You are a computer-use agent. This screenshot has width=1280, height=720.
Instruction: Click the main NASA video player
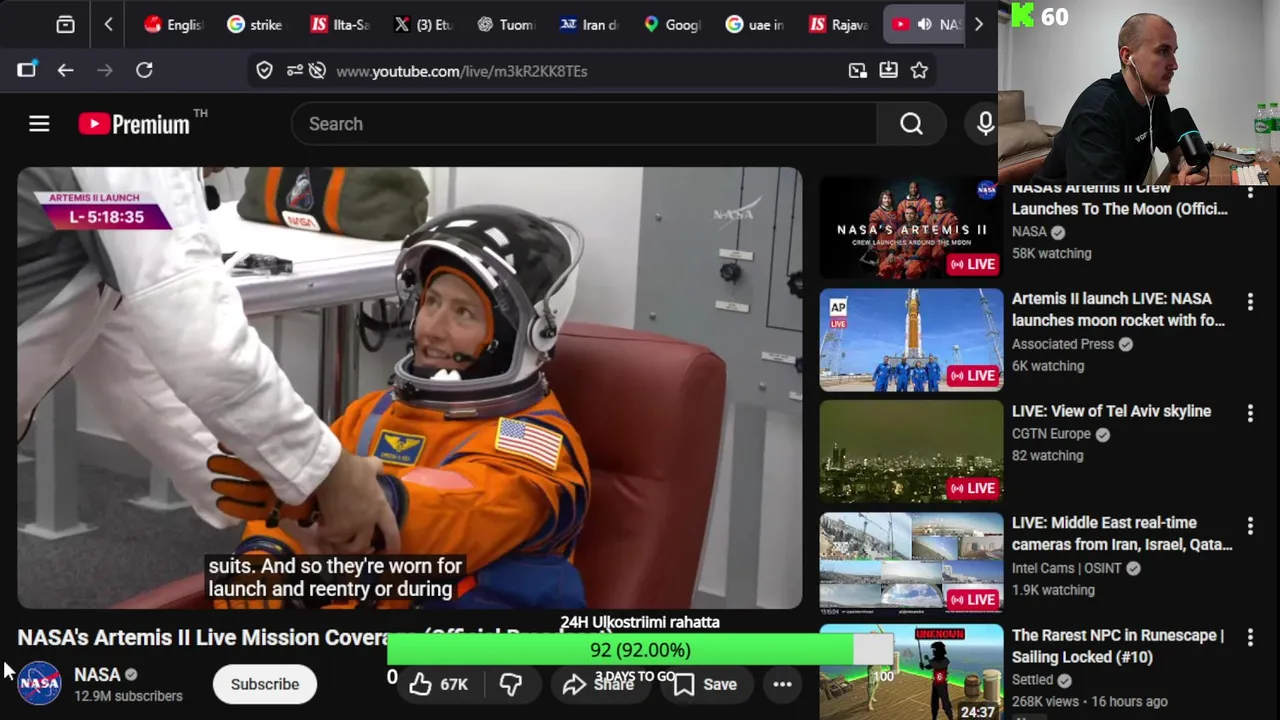[x=410, y=388]
